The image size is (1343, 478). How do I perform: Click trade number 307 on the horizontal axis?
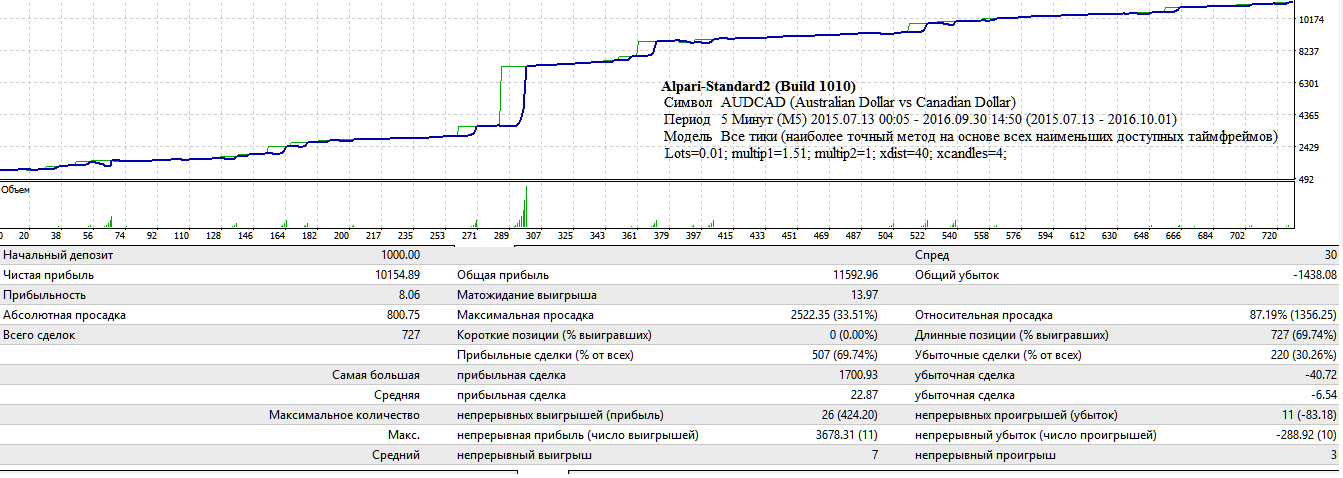tap(533, 236)
